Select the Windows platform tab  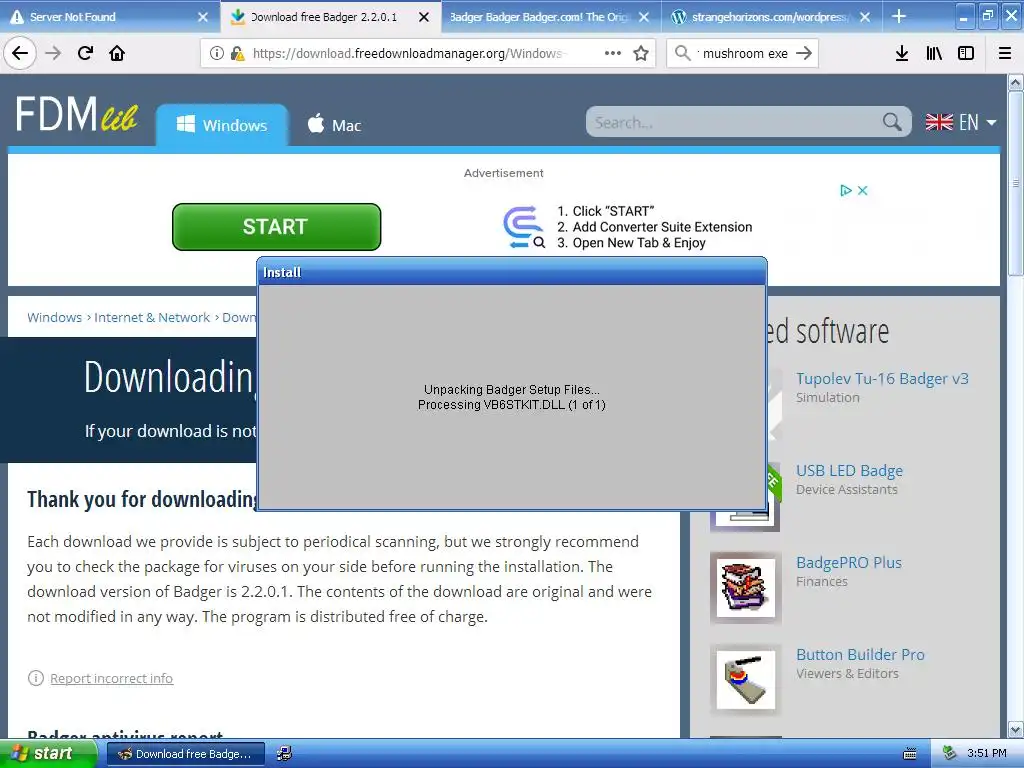point(222,125)
